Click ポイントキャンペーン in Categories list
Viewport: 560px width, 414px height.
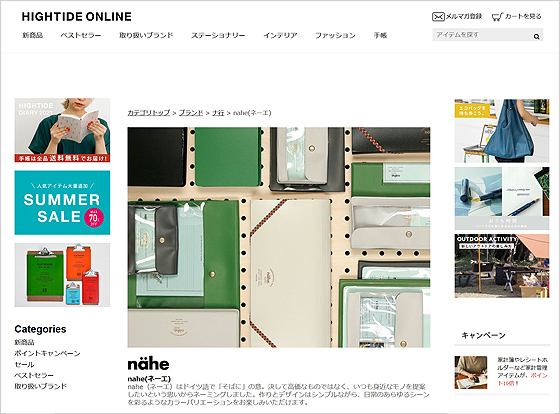pos(47,353)
